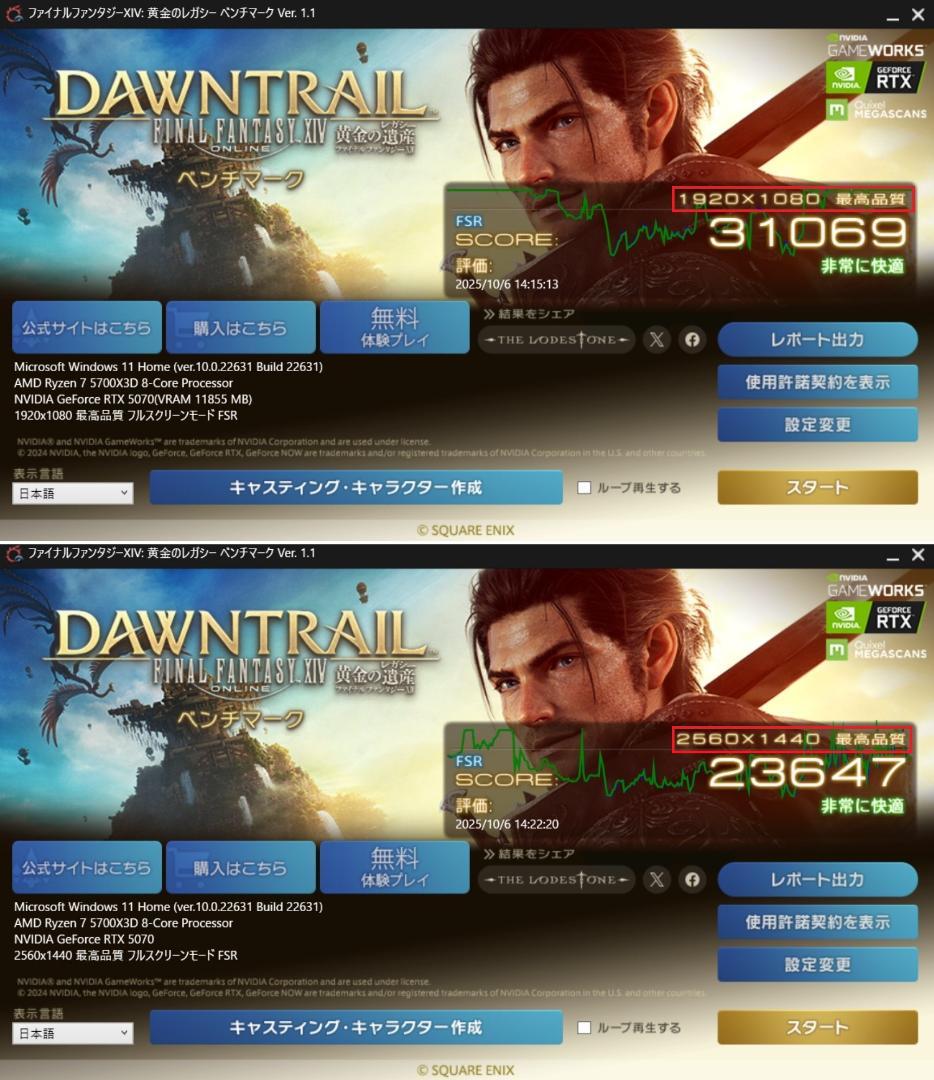This screenshot has width=934, height=1080.
Task: Share the 31069 score result on Facebook
Action: [x=692, y=340]
